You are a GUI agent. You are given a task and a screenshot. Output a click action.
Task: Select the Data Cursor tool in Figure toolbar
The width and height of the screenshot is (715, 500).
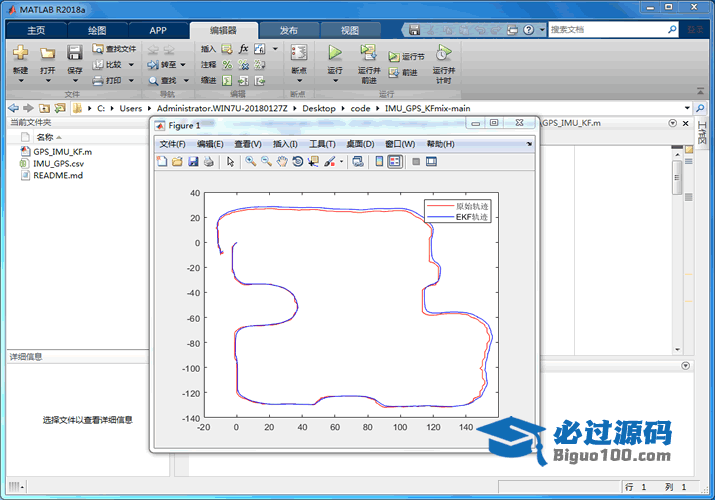(x=312, y=161)
